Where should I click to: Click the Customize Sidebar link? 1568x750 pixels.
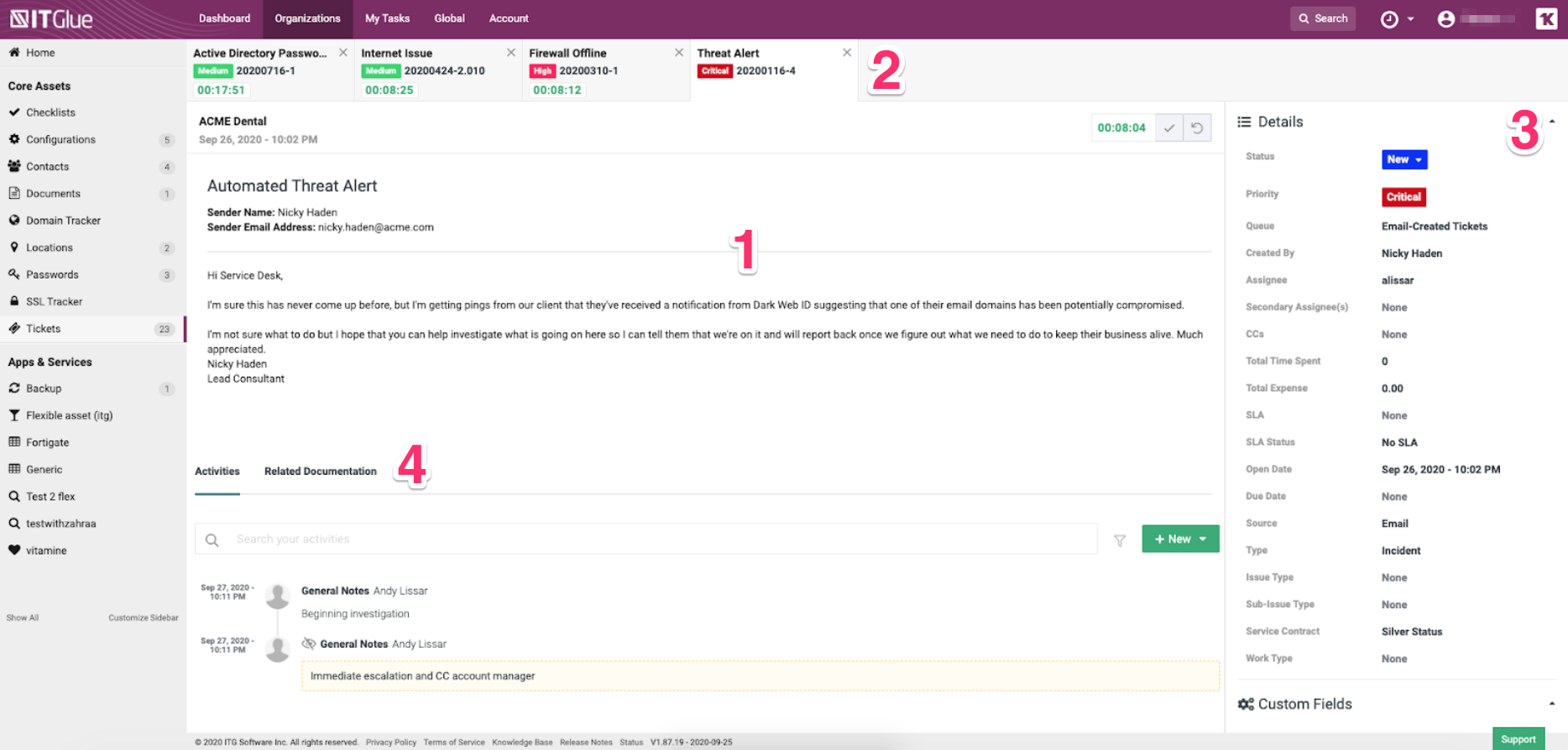(x=143, y=617)
